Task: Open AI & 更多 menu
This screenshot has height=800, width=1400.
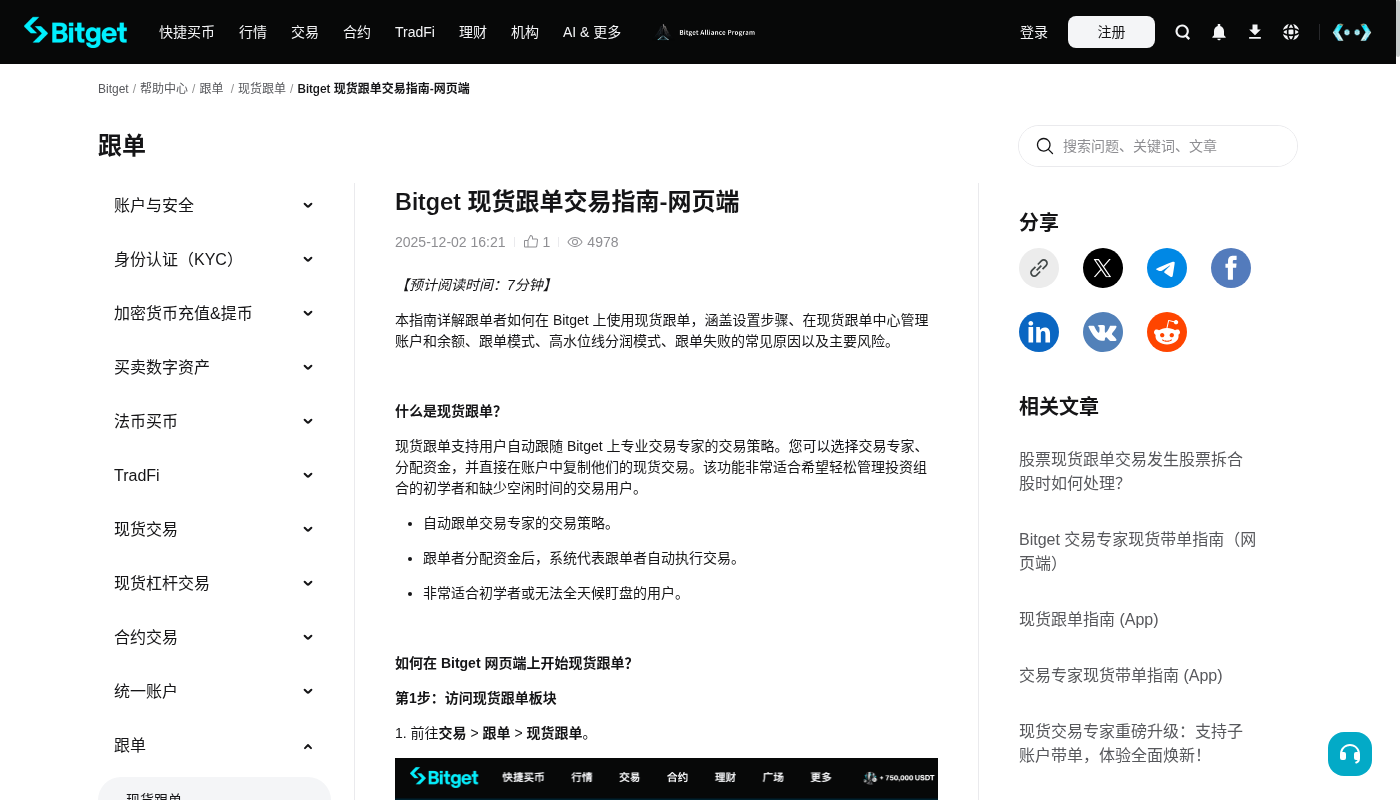Action: 592,32
